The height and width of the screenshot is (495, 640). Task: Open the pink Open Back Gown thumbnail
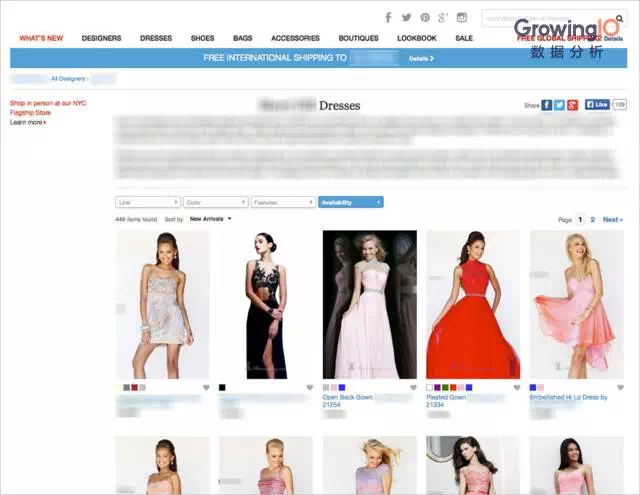coord(370,304)
